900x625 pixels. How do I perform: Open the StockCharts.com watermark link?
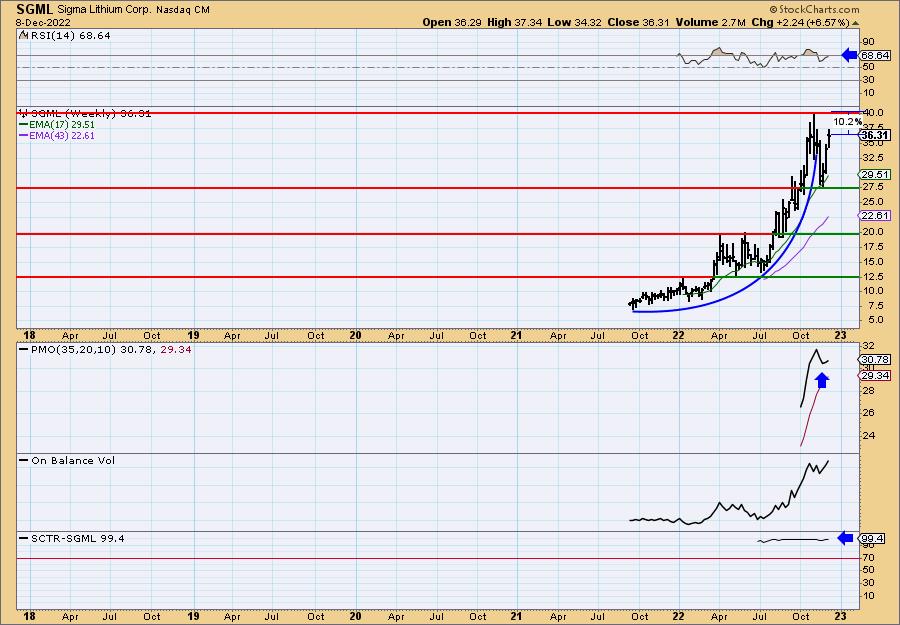pyautogui.click(x=814, y=9)
